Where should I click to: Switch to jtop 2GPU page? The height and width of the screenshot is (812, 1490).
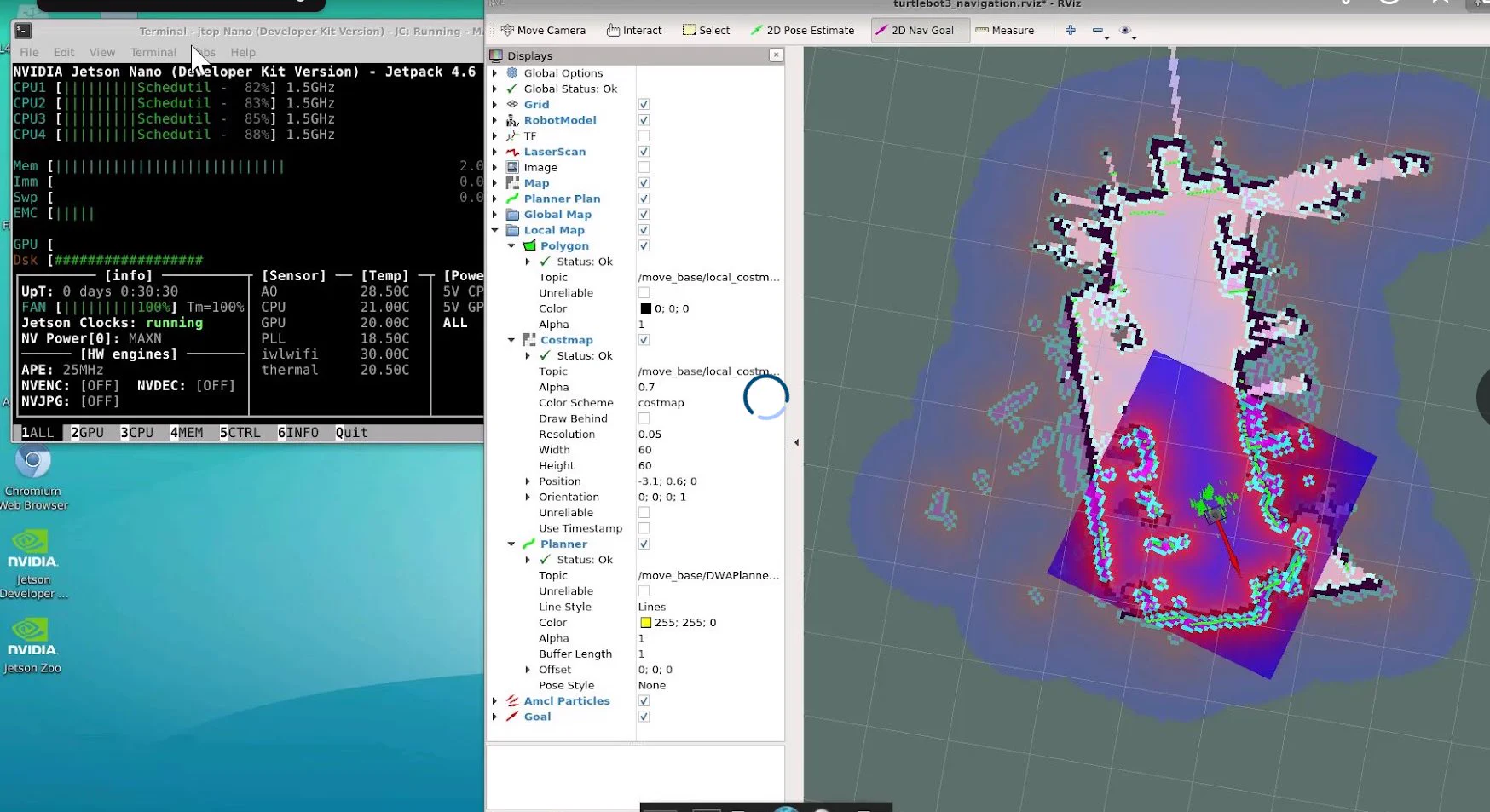87,433
